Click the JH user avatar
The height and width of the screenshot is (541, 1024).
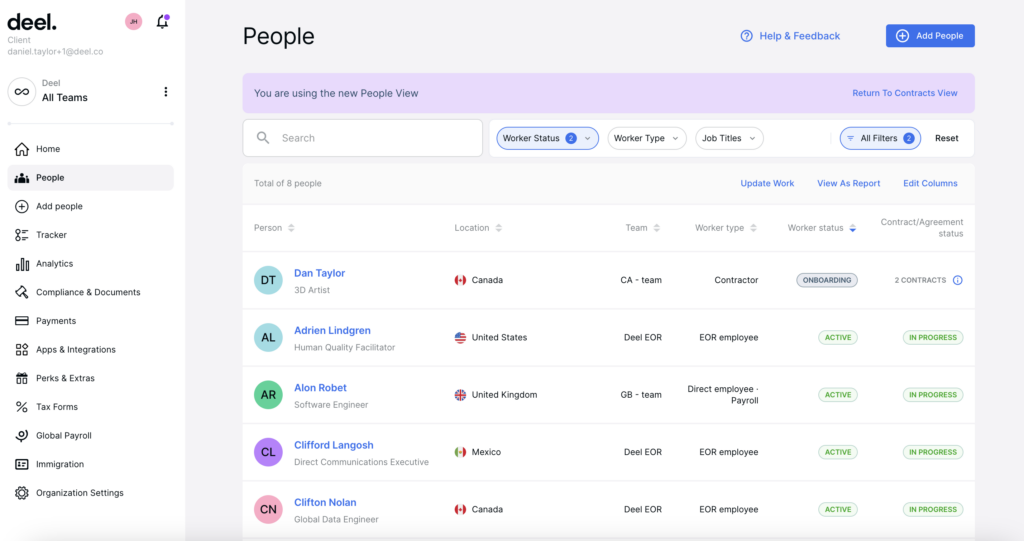tap(133, 22)
